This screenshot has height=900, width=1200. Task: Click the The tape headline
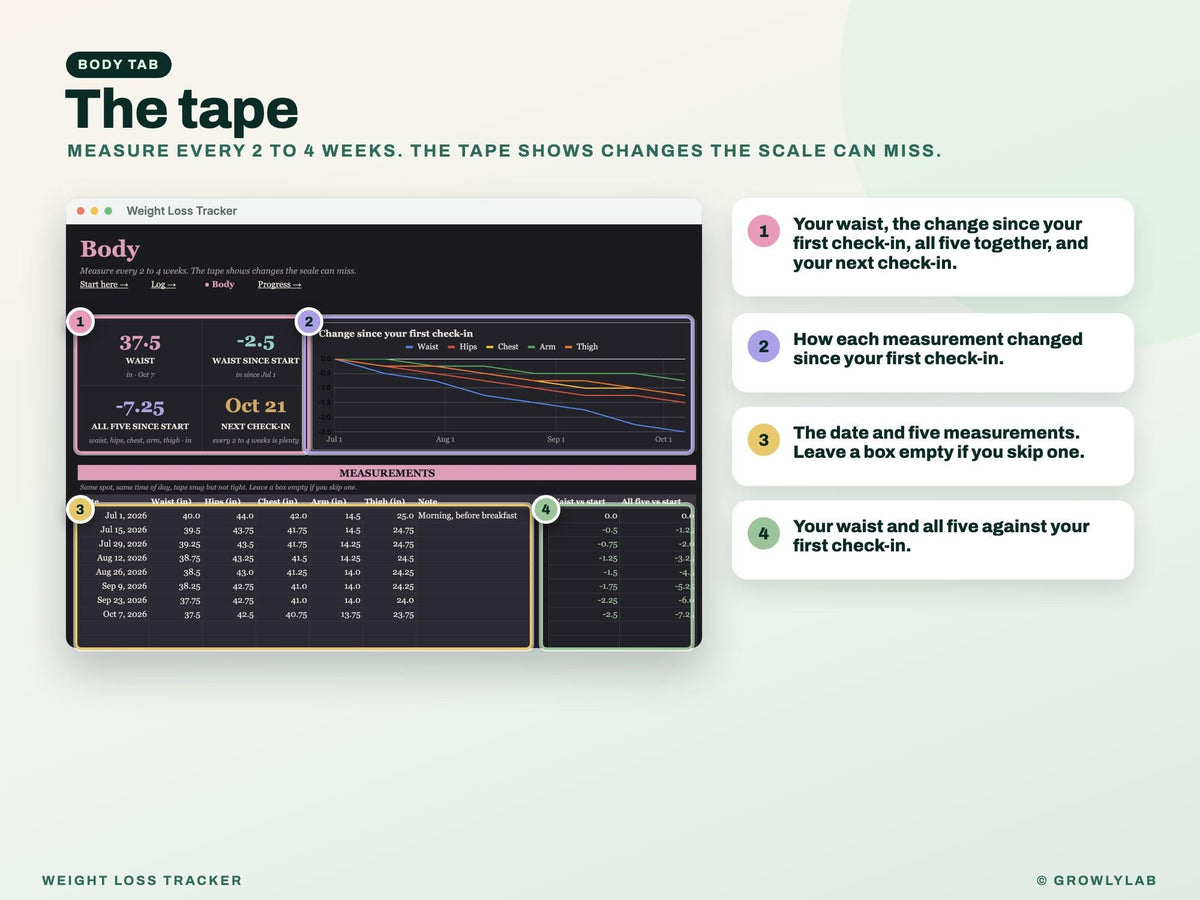(x=182, y=108)
